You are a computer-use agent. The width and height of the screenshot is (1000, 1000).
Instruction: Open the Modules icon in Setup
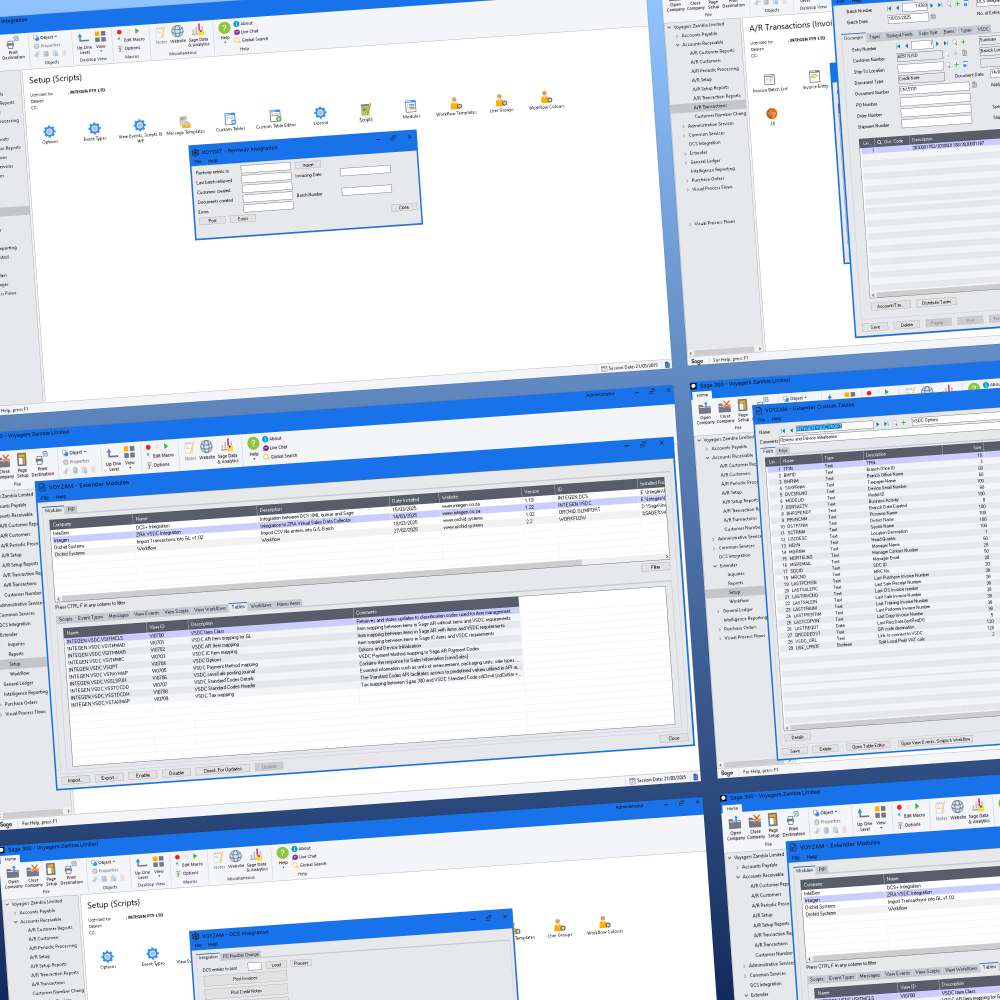coord(411,106)
